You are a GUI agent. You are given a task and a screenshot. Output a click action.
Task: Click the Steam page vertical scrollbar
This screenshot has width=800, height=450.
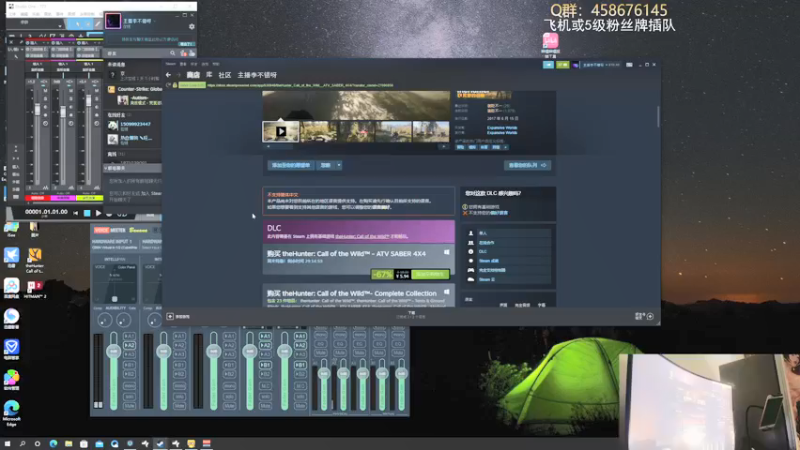pos(658,116)
